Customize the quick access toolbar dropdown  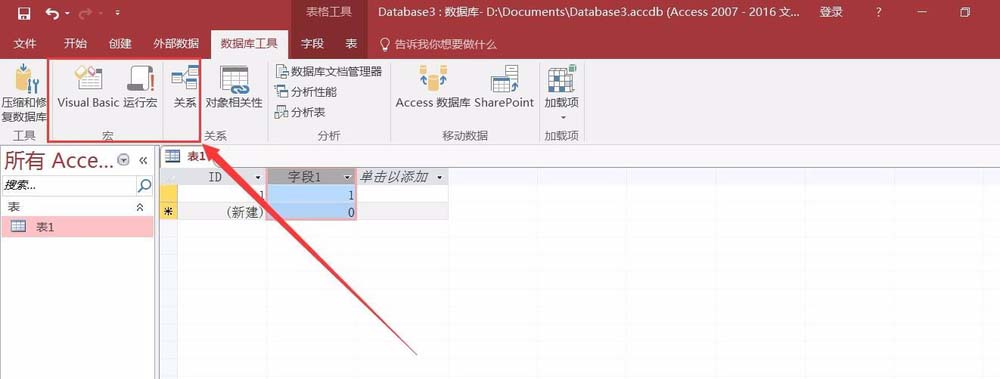[117, 12]
